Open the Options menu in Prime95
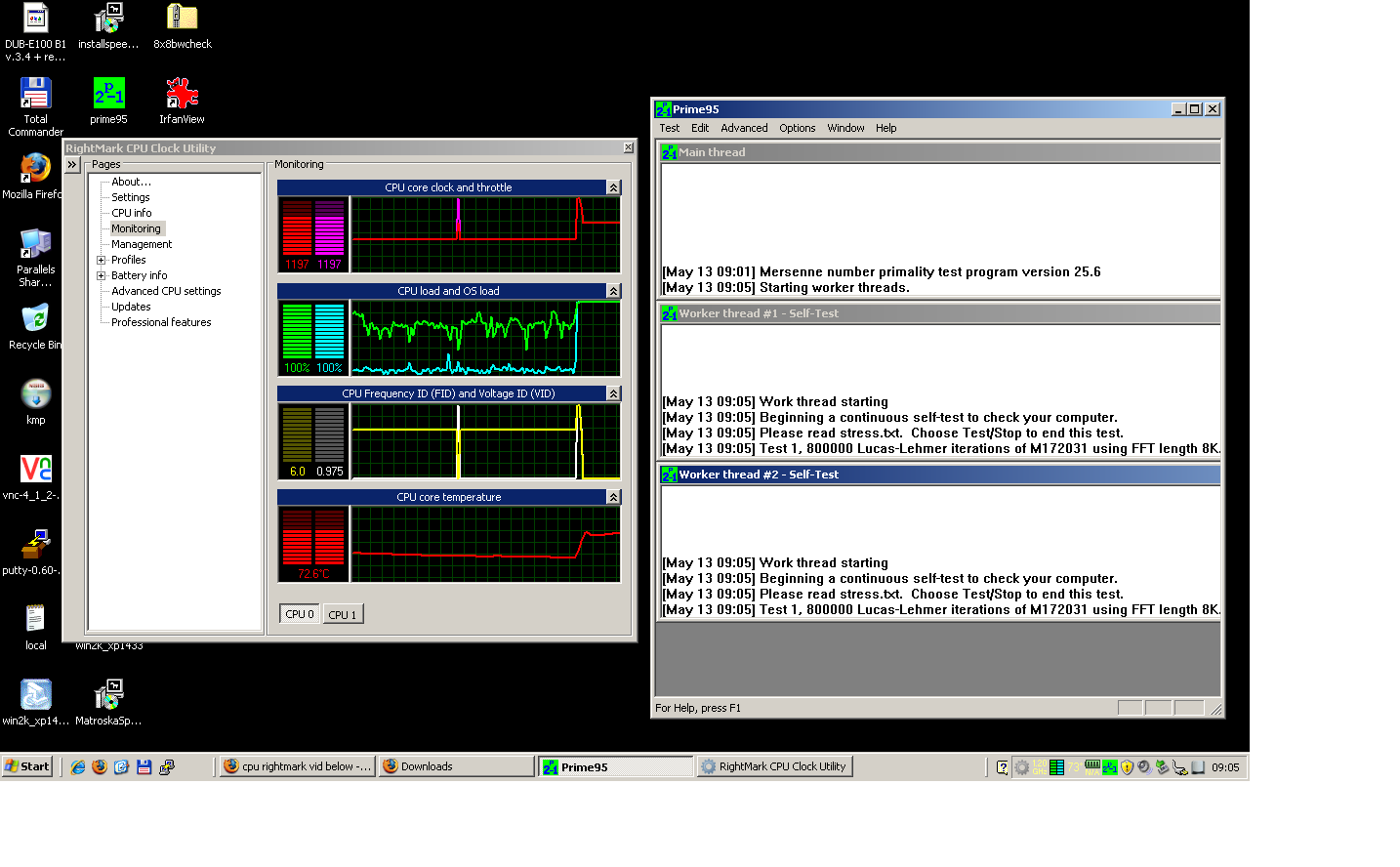The width and height of the screenshot is (1400, 867). pos(797,128)
